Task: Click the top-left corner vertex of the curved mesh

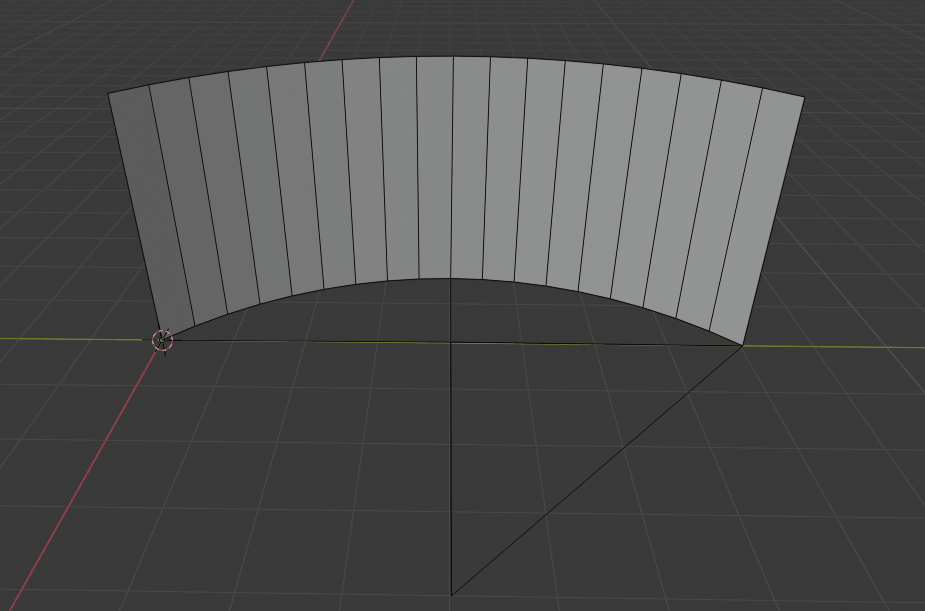Action: (109, 94)
